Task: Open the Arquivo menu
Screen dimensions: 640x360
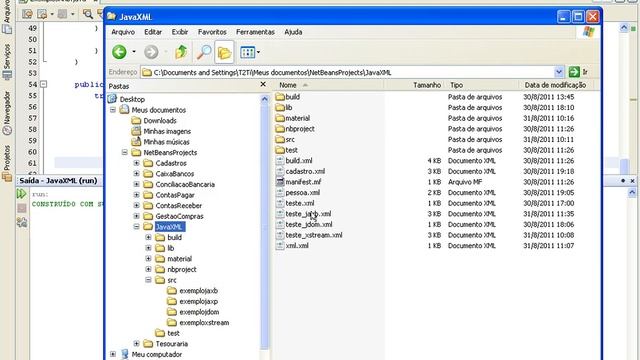Action: click(123, 32)
